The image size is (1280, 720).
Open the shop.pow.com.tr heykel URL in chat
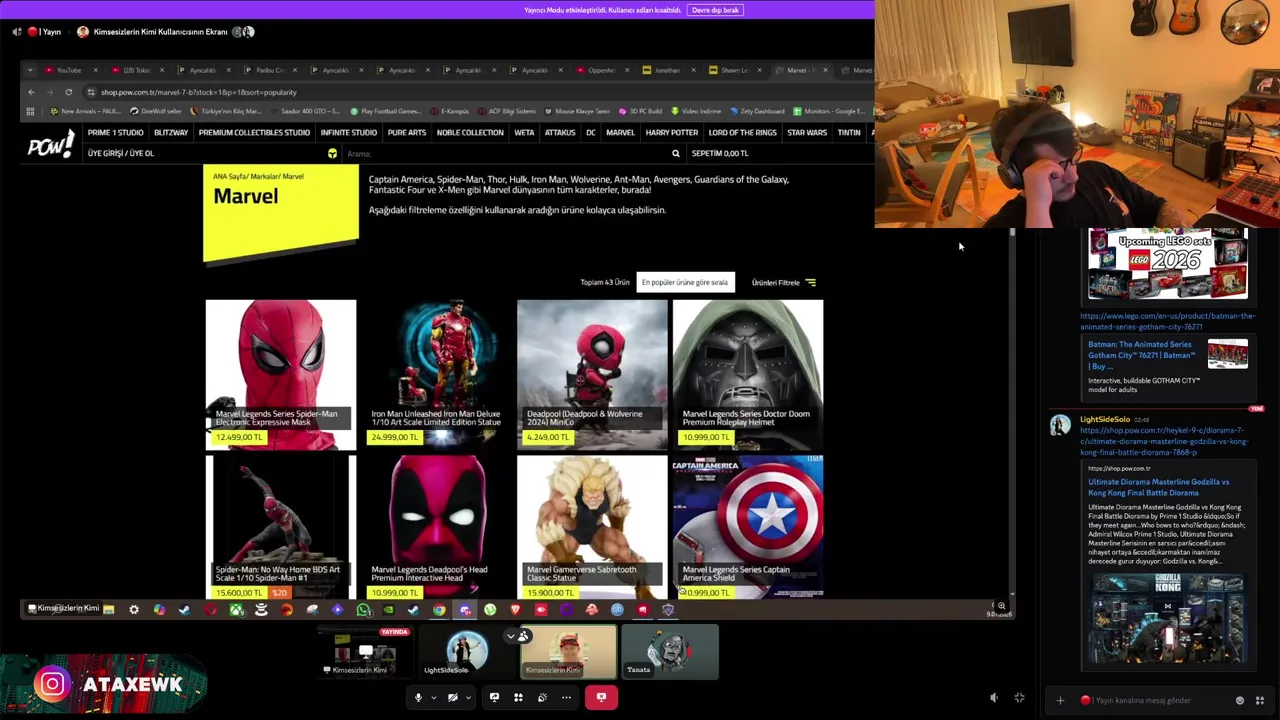pyautogui.click(x=1164, y=441)
